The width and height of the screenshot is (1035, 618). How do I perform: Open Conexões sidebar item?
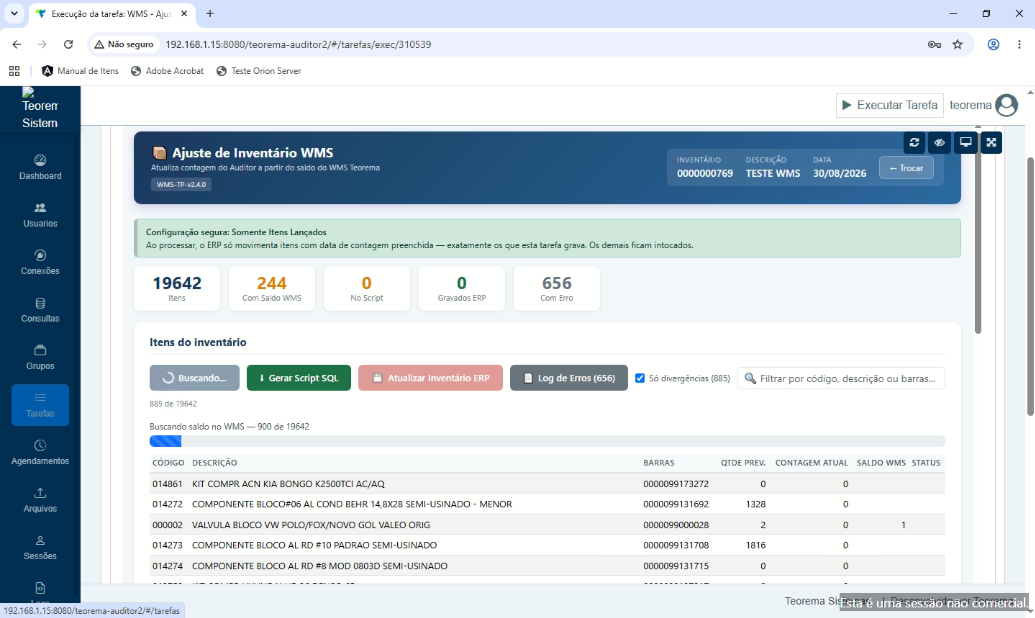click(40, 262)
